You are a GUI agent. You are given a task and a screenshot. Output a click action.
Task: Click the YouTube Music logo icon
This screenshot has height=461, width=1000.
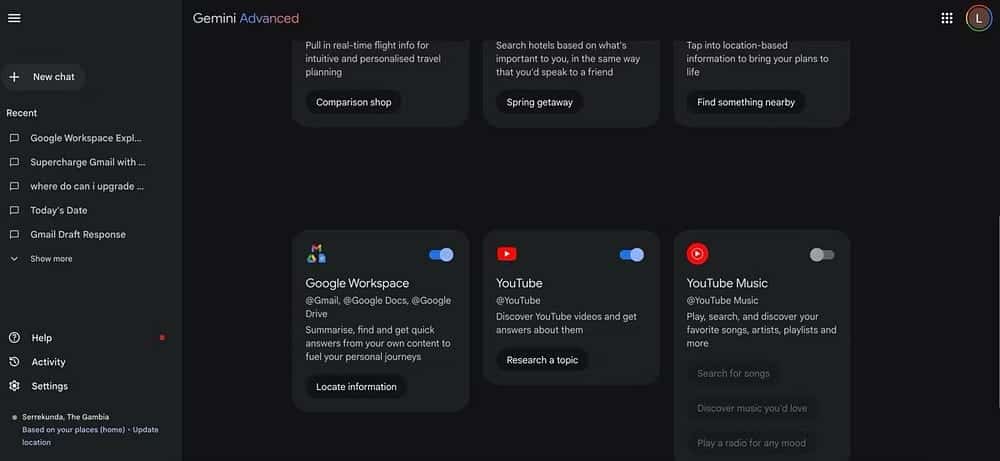click(697, 254)
